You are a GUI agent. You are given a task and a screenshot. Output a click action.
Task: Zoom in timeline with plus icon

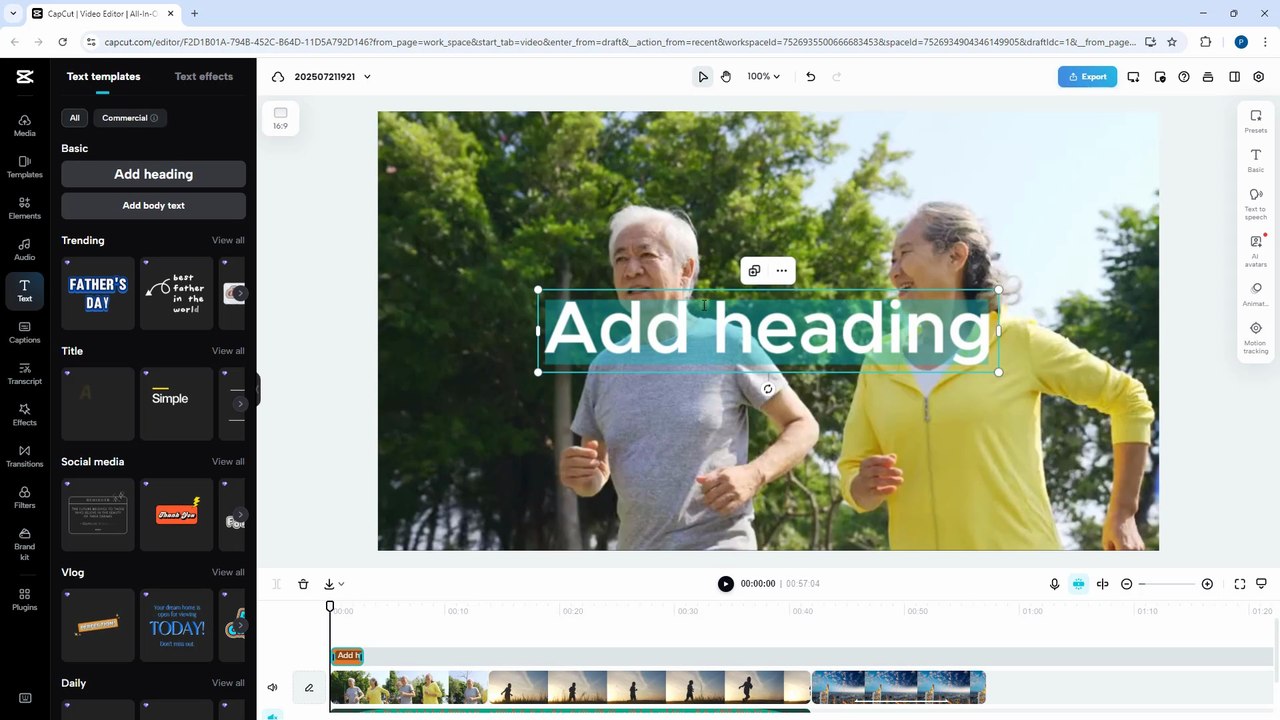[x=1207, y=584]
